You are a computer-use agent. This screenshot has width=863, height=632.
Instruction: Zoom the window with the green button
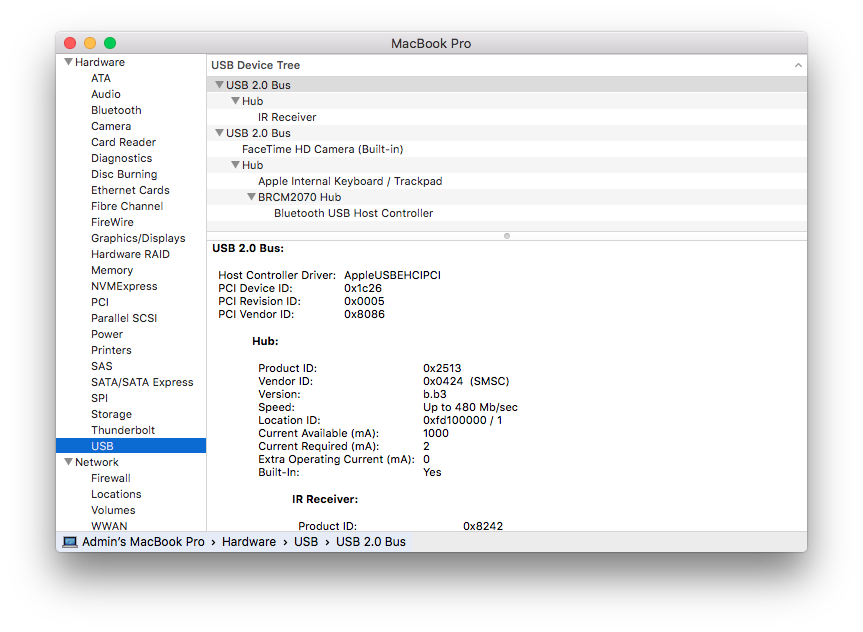click(110, 43)
